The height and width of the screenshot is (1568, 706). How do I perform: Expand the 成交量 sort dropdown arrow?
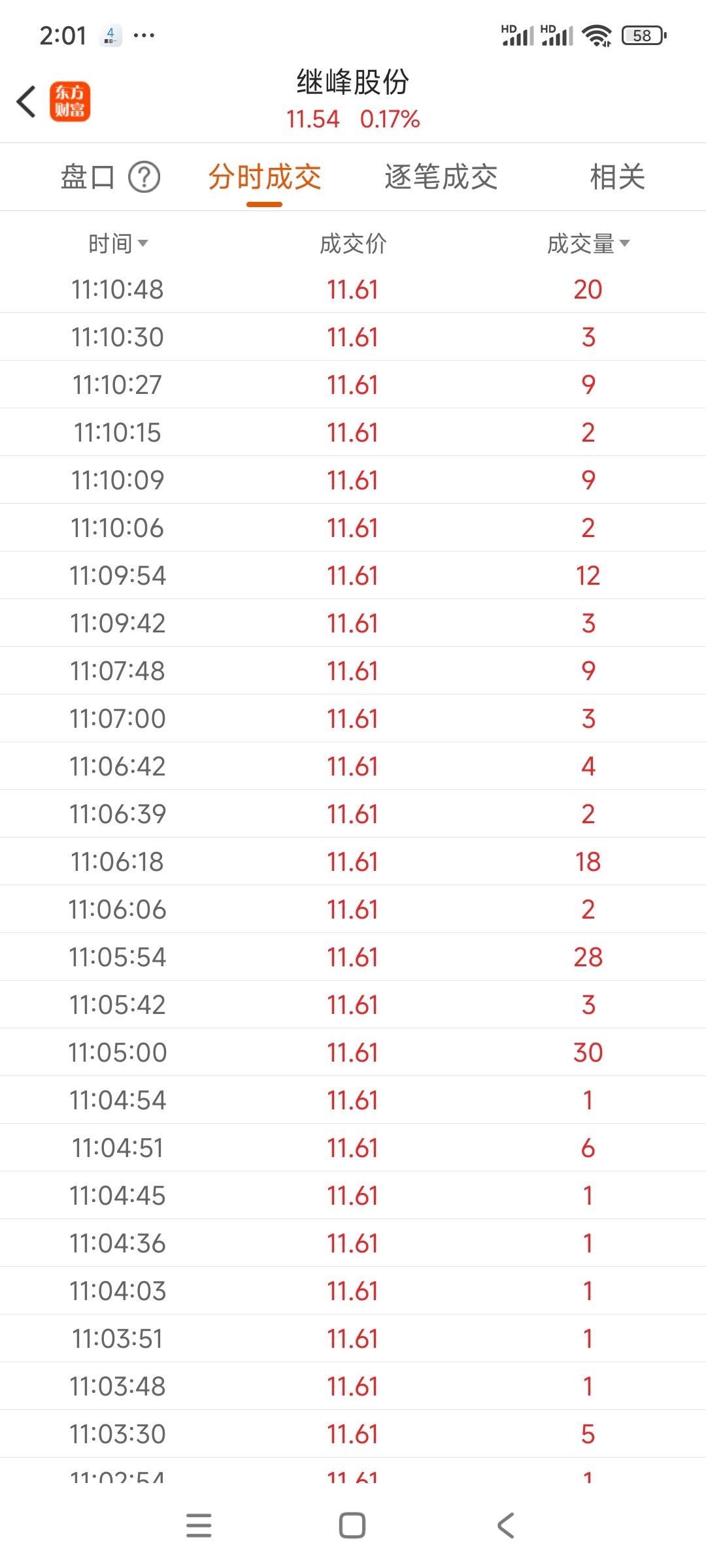pos(624,244)
